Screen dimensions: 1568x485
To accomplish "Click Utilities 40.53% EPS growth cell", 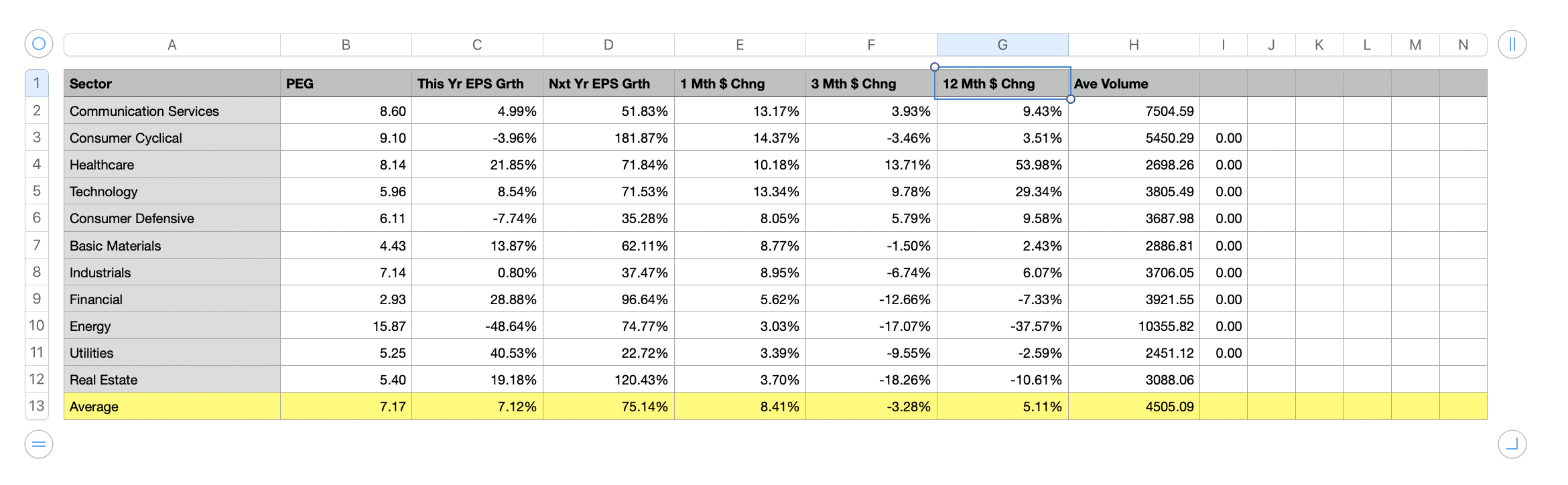I will pos(477,352).
